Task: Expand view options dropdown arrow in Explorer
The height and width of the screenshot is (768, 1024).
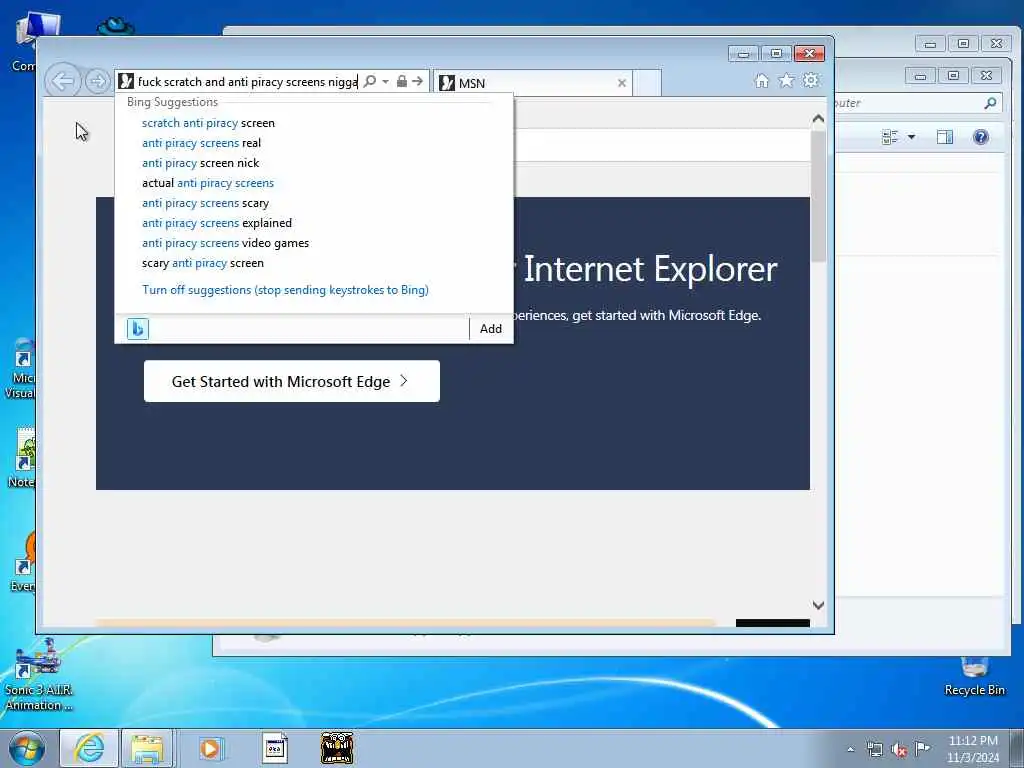Action: pyautogui.click(x=912, y=137)
